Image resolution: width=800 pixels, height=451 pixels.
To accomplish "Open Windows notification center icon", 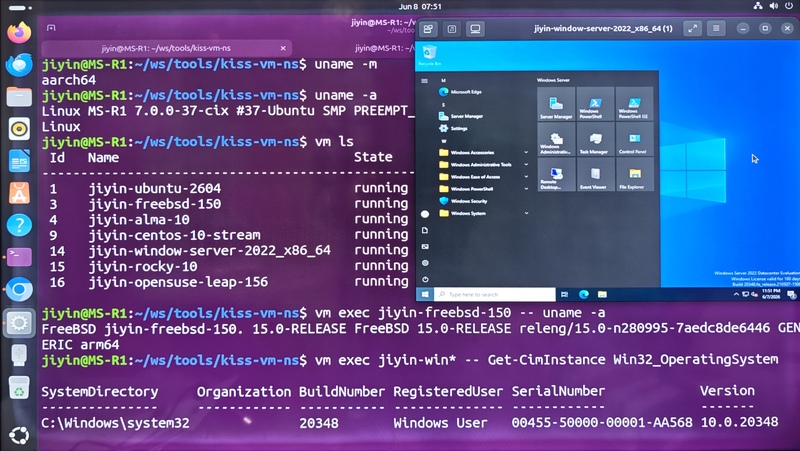I will 791,294.
